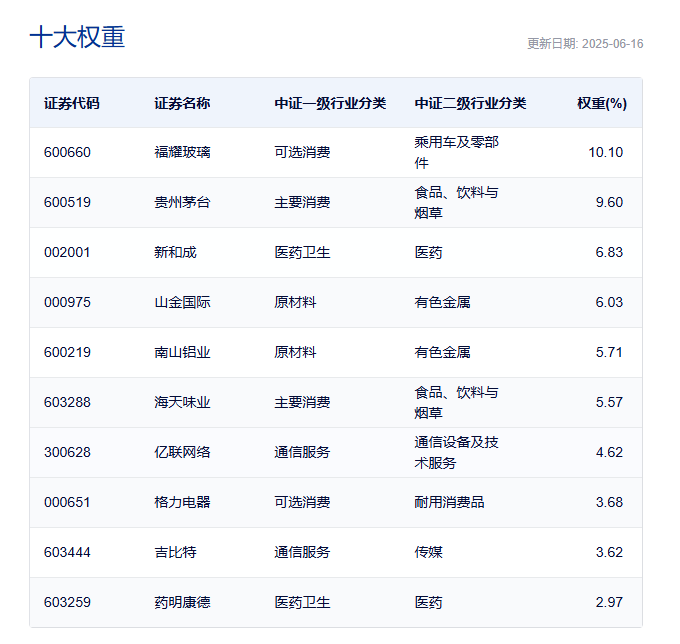Click the 耐用消费品 industry cell
The width and height of the screenshot is (680, 644).
coord(449,502)
